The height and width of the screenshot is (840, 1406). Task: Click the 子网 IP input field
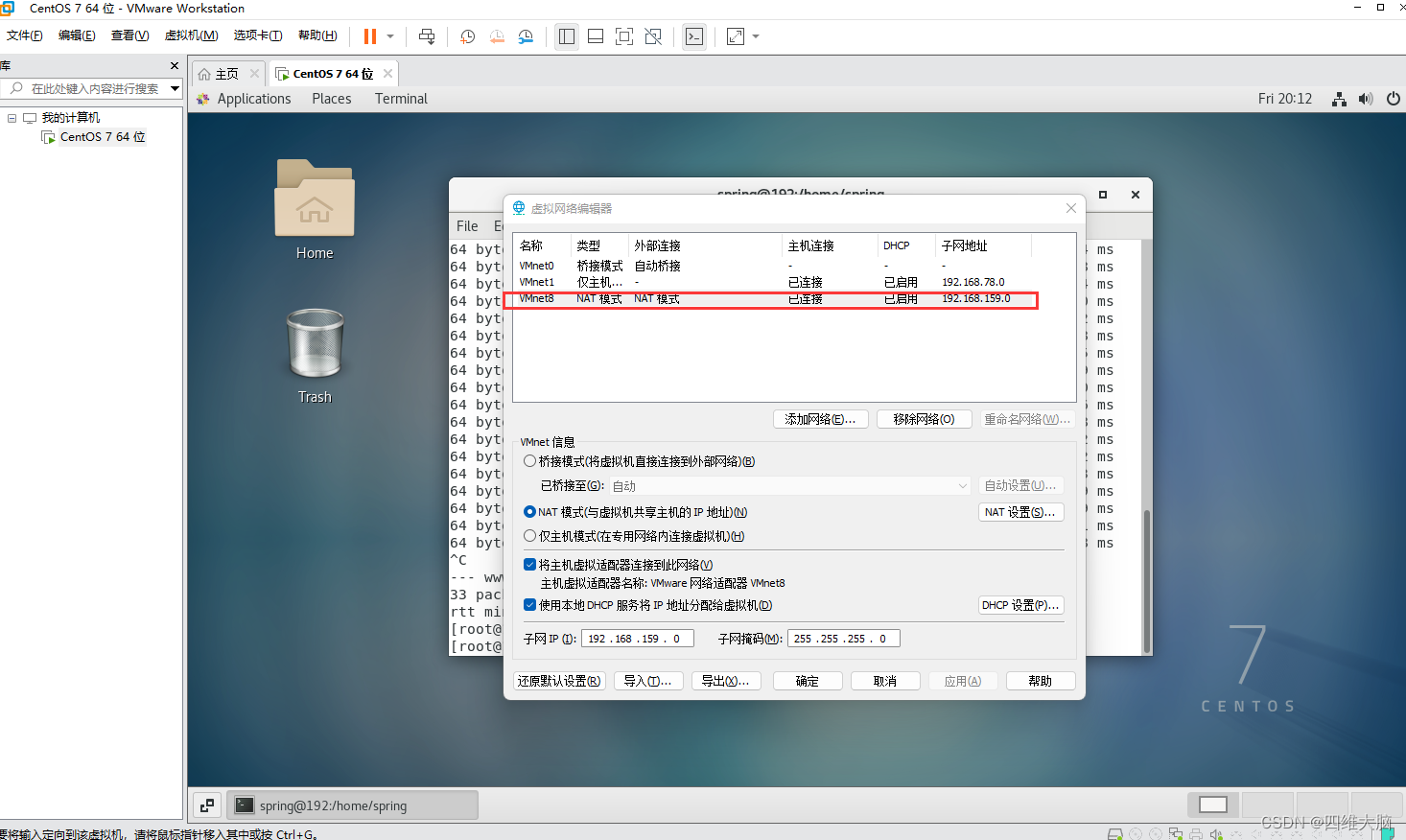pyautogui.click(x=637, y=639)
